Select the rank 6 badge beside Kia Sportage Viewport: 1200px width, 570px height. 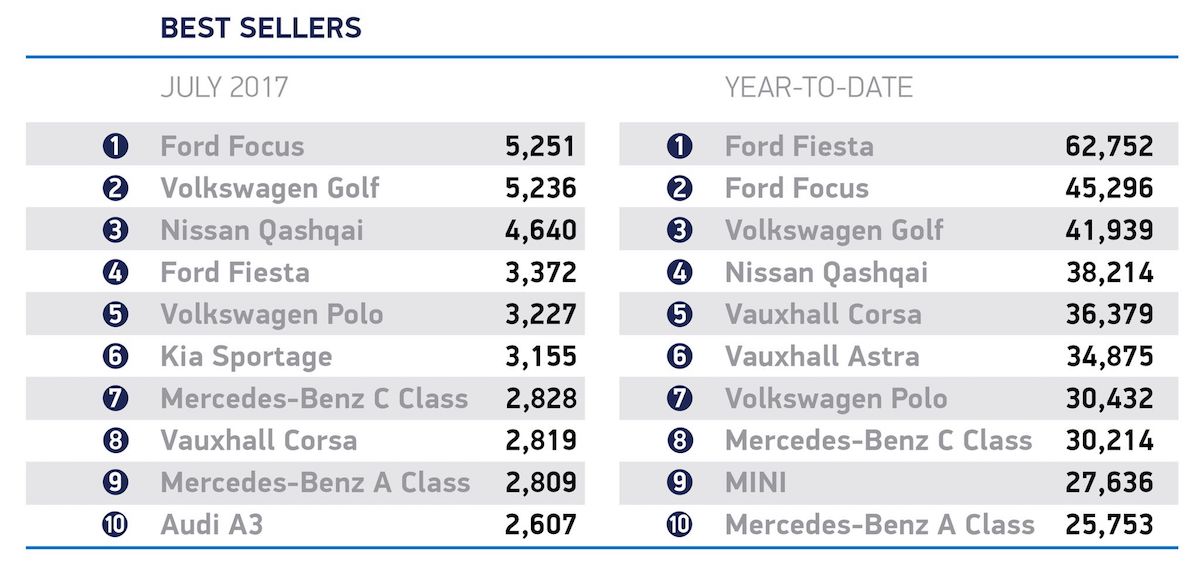pos(116,356)
